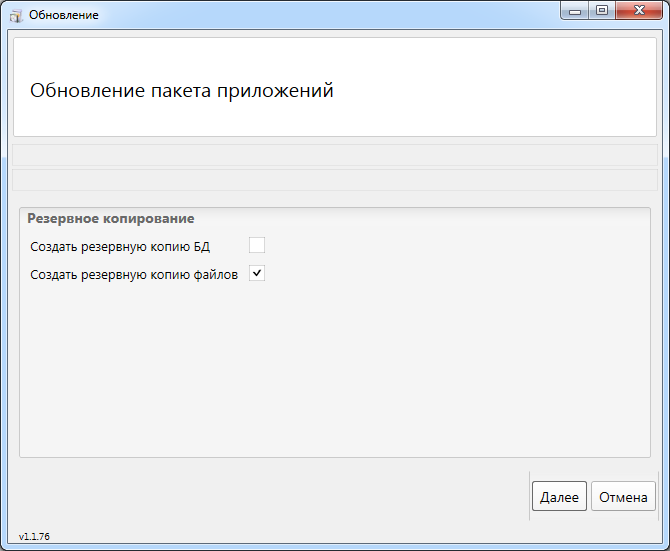Select the "Создать резервную копию файлов" label
Image resolution: width=670 pixels, height=551 pixels.
[134, 275]
